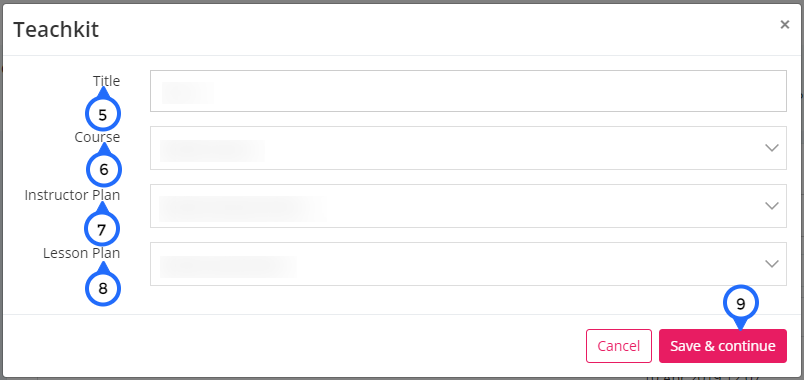The height and width of the screenshot is (380, 804).
Task: Click the Cancel button
Action: pos(619,346)
